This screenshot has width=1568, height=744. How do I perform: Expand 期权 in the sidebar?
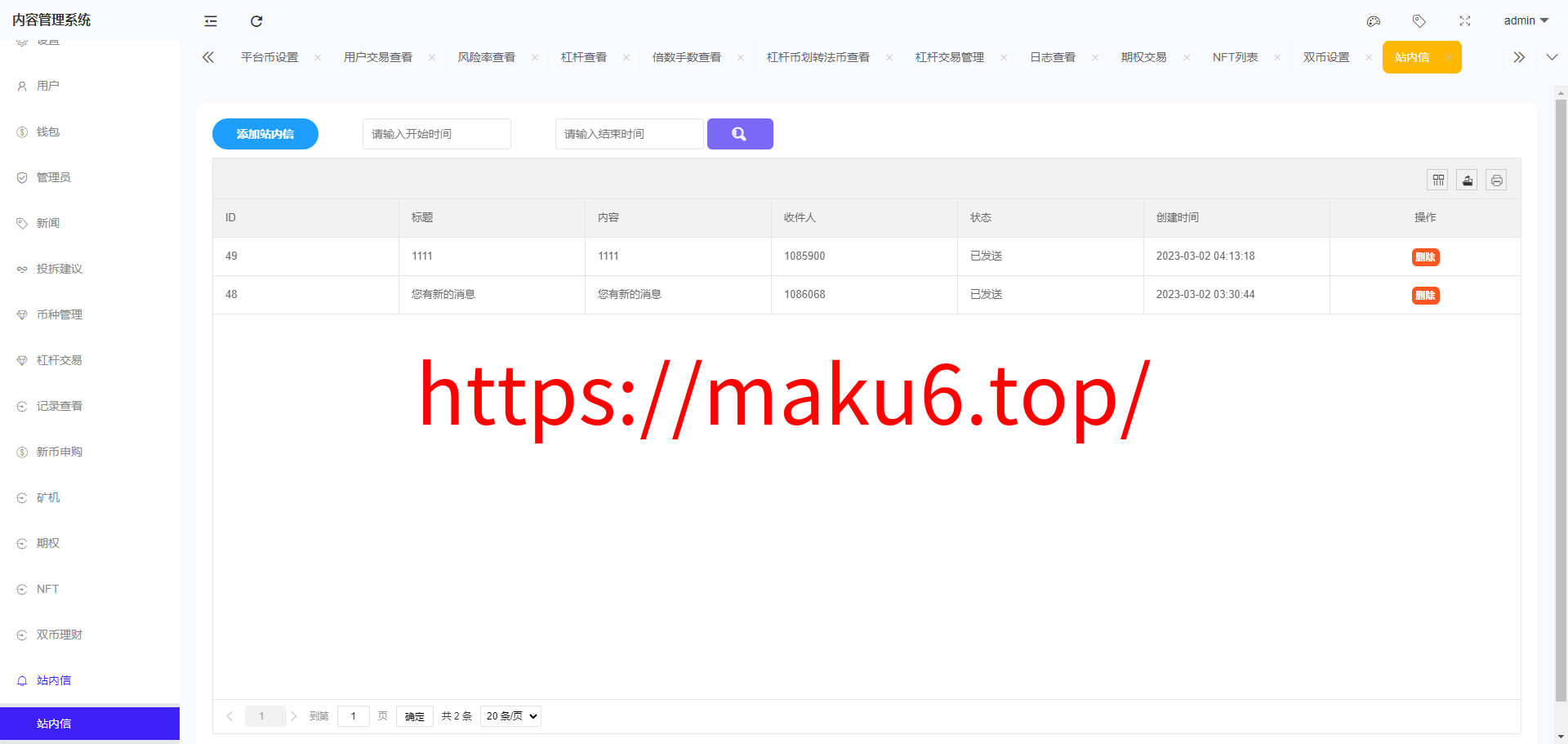90,543
